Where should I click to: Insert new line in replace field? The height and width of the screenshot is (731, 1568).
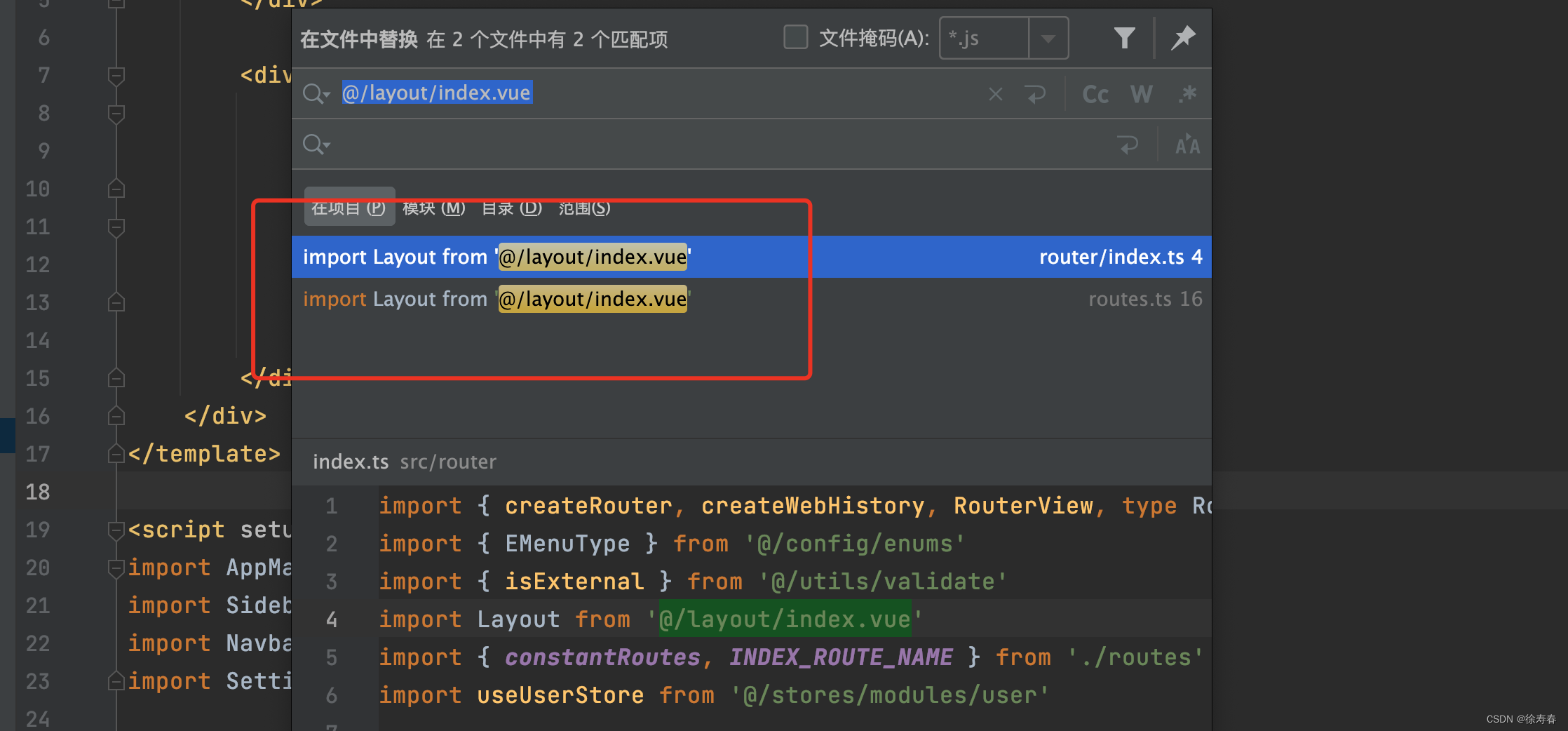tap(1128, 145)
